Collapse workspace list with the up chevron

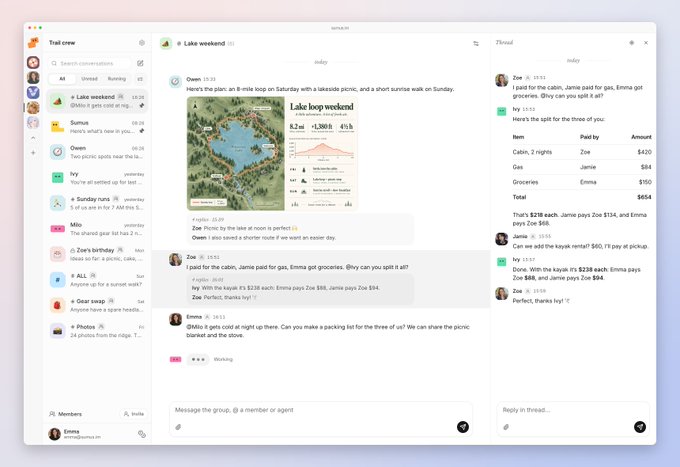tap(33, 138)
